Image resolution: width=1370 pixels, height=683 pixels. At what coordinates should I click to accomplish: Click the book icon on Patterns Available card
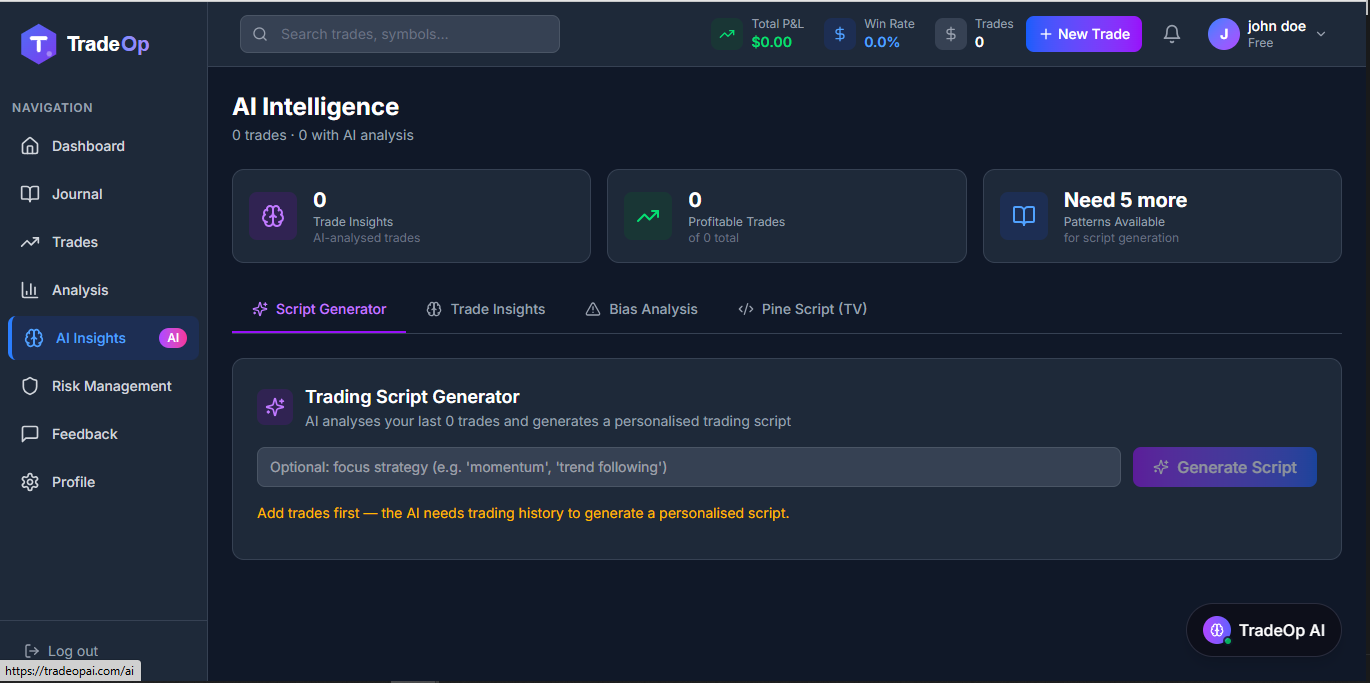click(x=1024, y=216)
